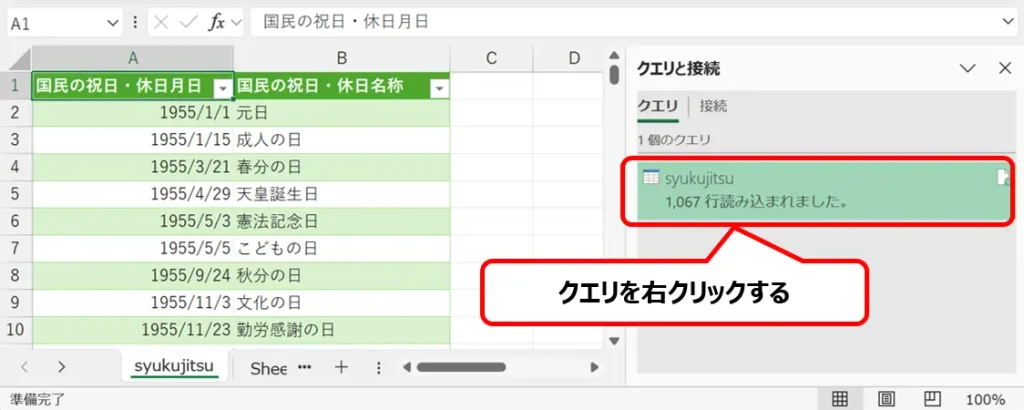The image size is (1024, 410).
Task: Switch to Page Break Preview icon
Action: click(932, 399)
